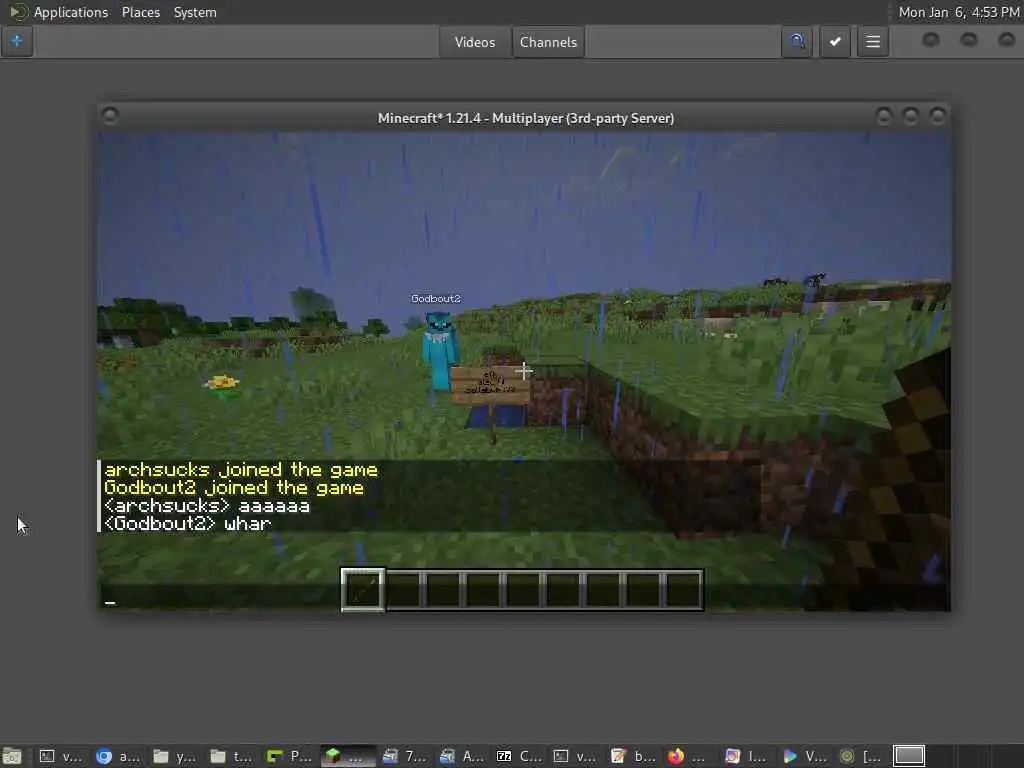Open the folder 't...' taskbar item
The image size is (1024, 768).
(232, 756)
